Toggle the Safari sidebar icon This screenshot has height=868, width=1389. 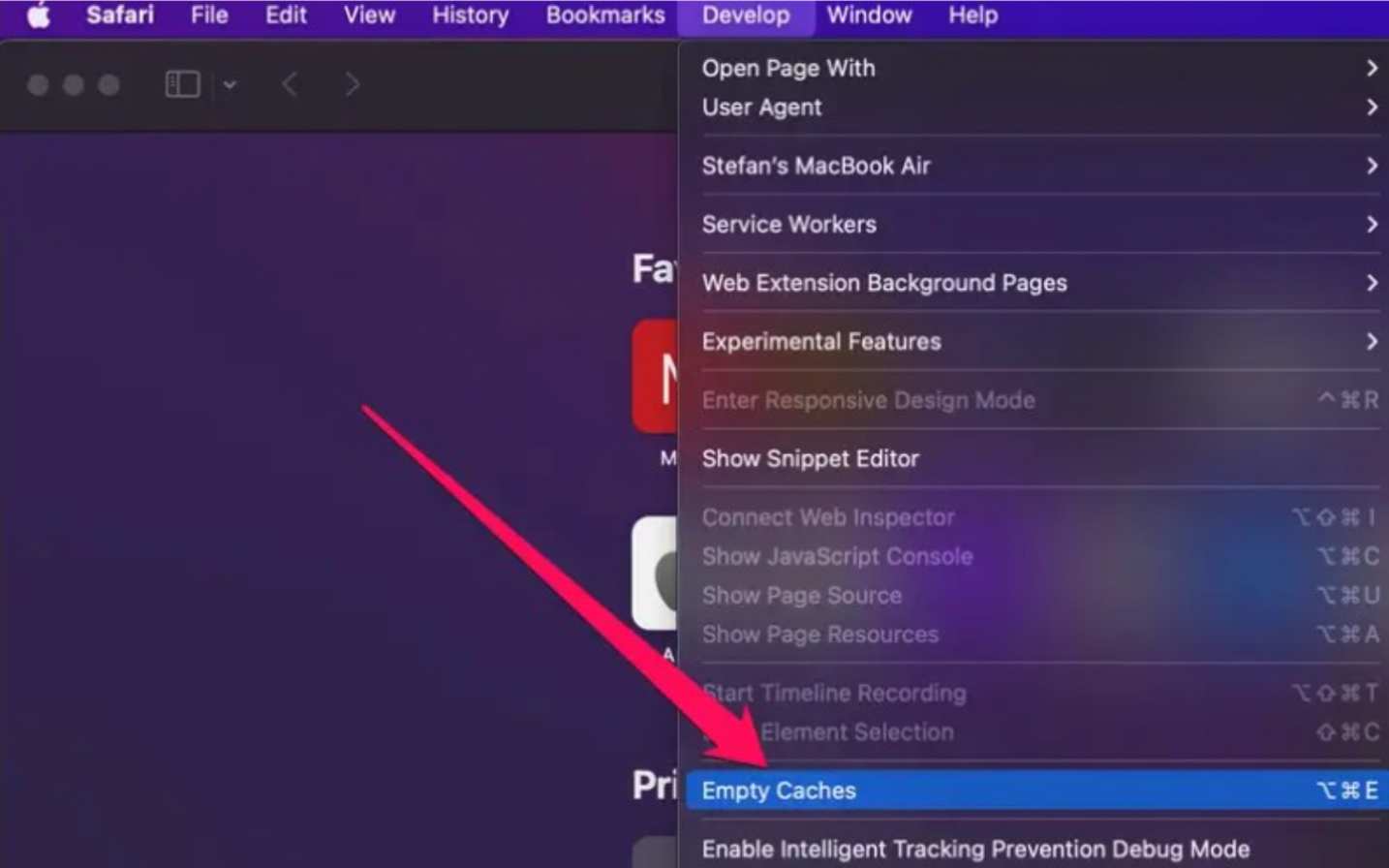(182, 84)
